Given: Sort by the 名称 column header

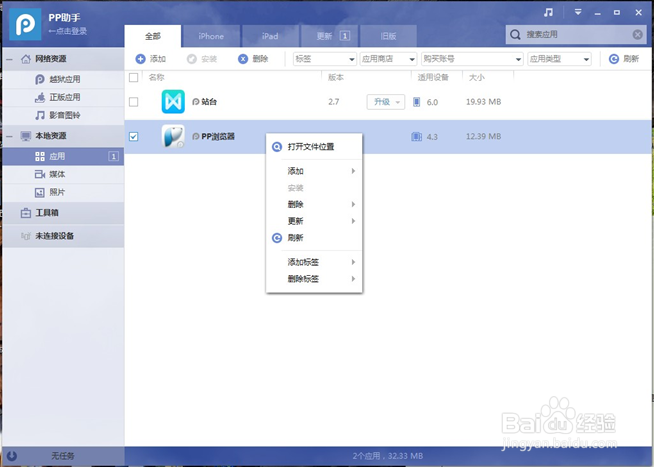Looking at the screenshot, I should pos(156,78).
